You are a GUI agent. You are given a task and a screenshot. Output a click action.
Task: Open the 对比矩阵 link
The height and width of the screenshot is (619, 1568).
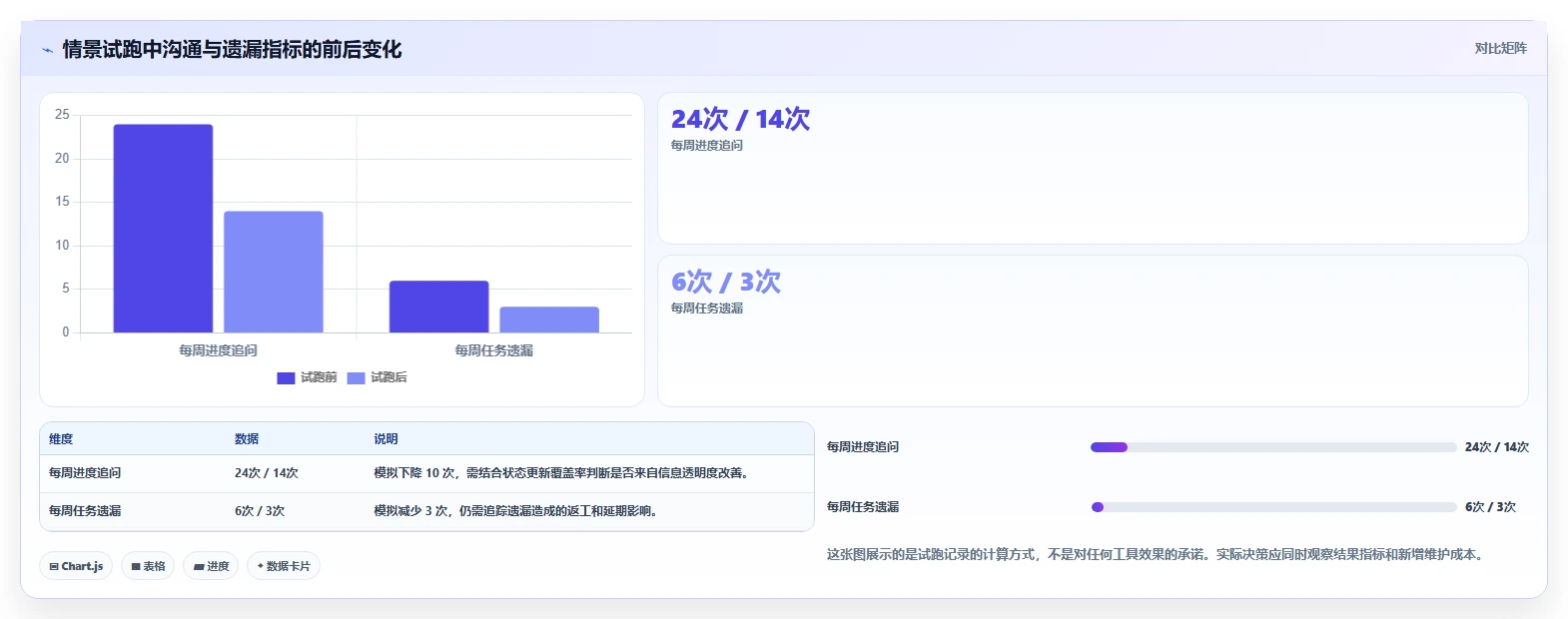point(1500,48)
